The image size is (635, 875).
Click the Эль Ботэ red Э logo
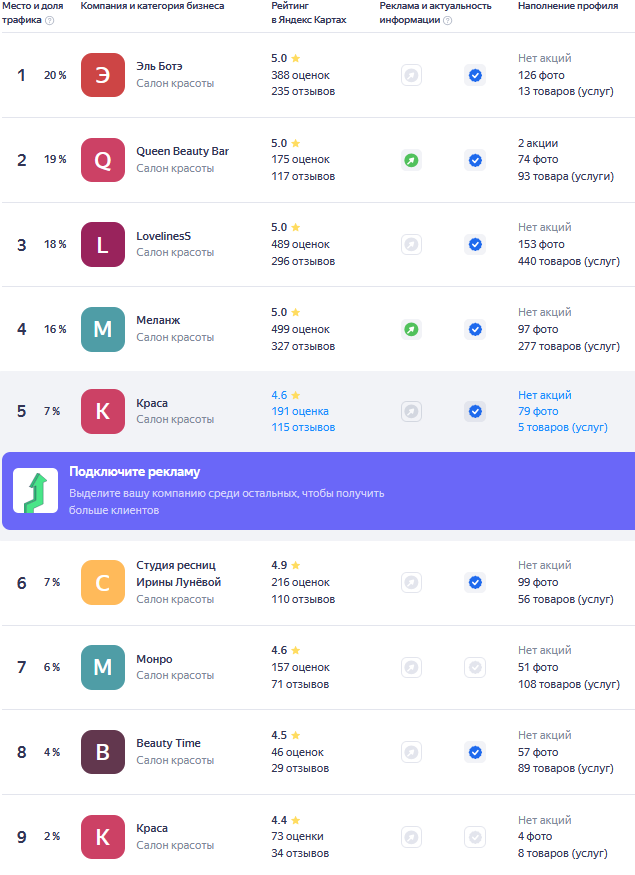pos(103,75)
